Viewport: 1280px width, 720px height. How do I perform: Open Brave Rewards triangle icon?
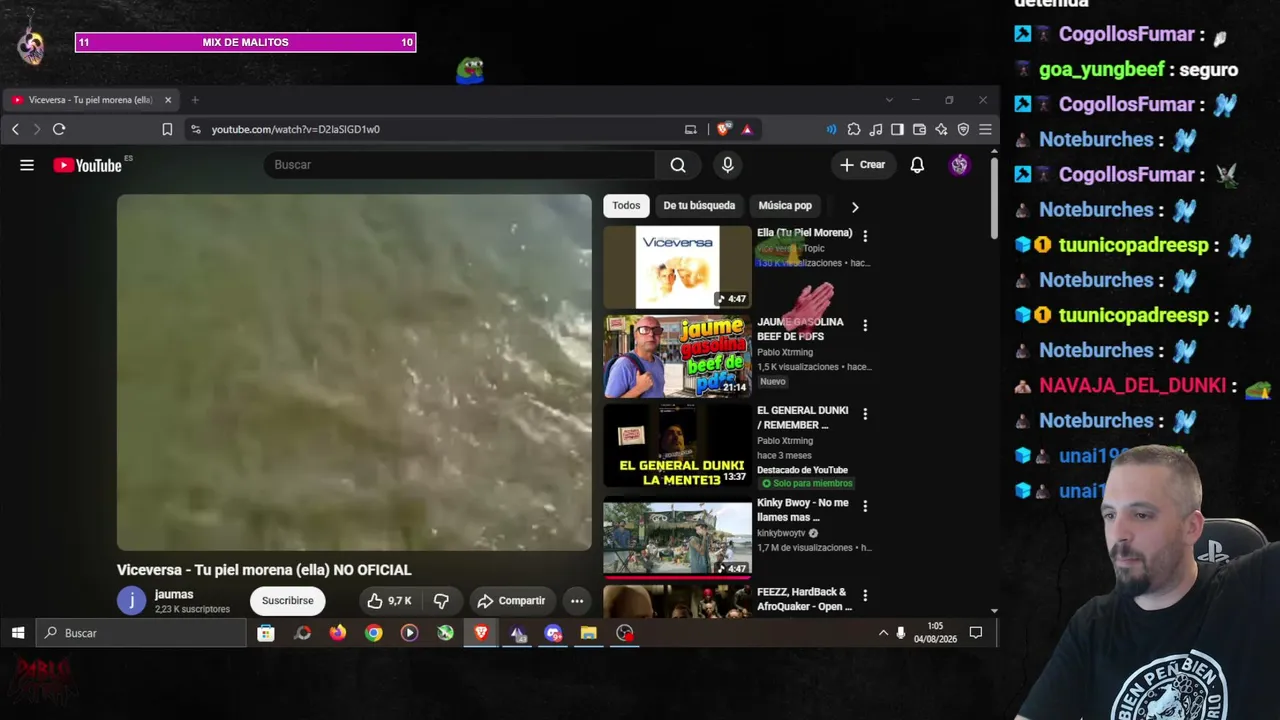tap(746, 129)
